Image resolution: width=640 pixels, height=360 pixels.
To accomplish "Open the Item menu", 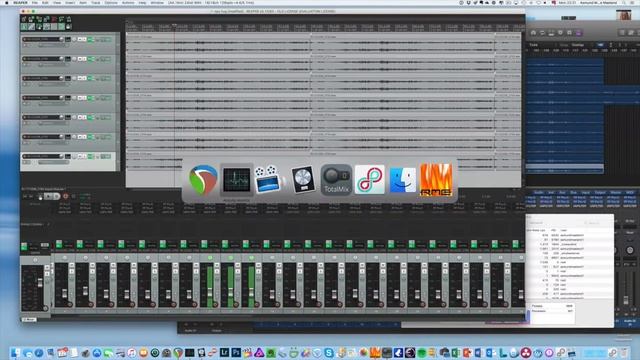I will [83, 2].
